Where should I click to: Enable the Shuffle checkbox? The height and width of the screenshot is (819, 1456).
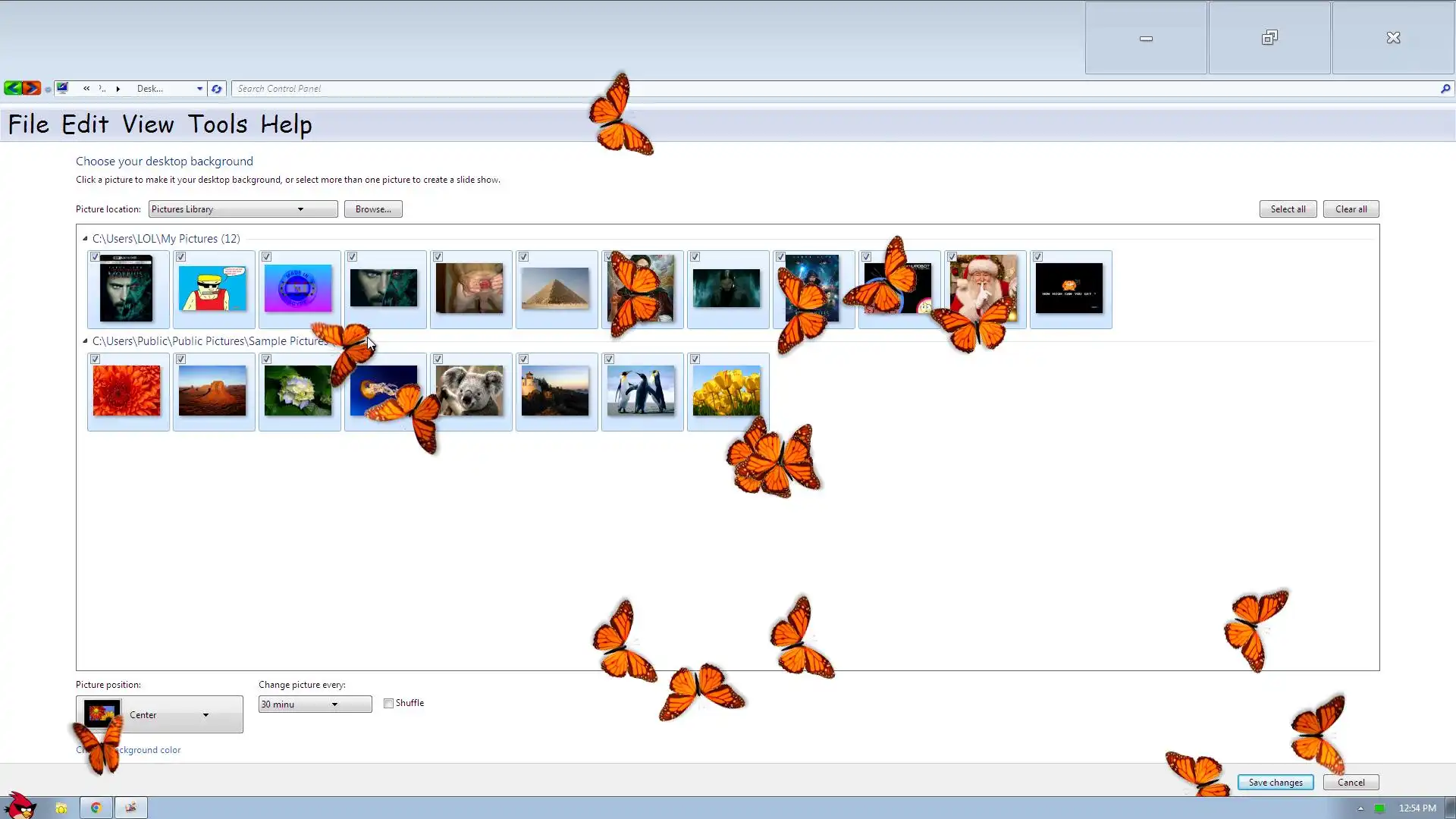coord(388,704)
